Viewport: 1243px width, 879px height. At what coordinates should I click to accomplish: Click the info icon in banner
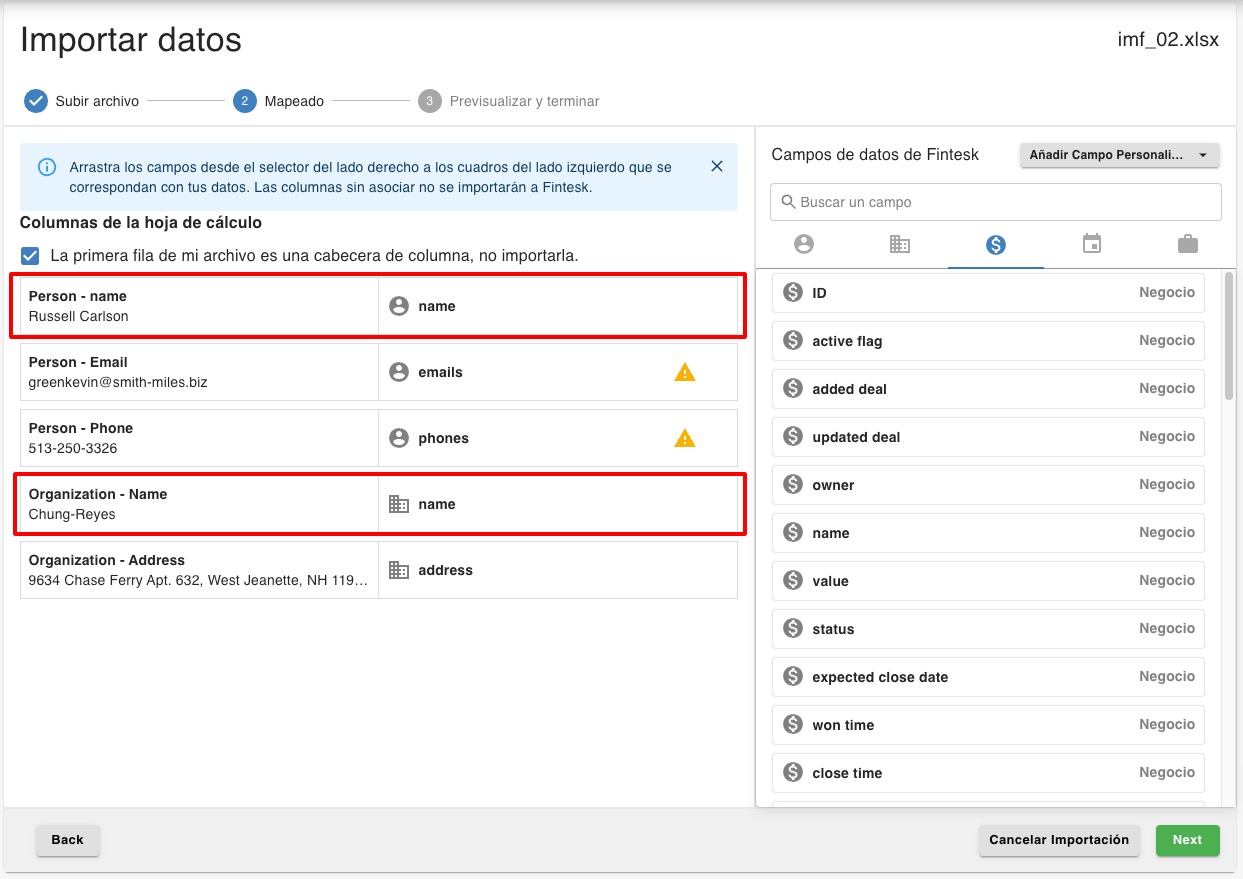click(46, 167)
